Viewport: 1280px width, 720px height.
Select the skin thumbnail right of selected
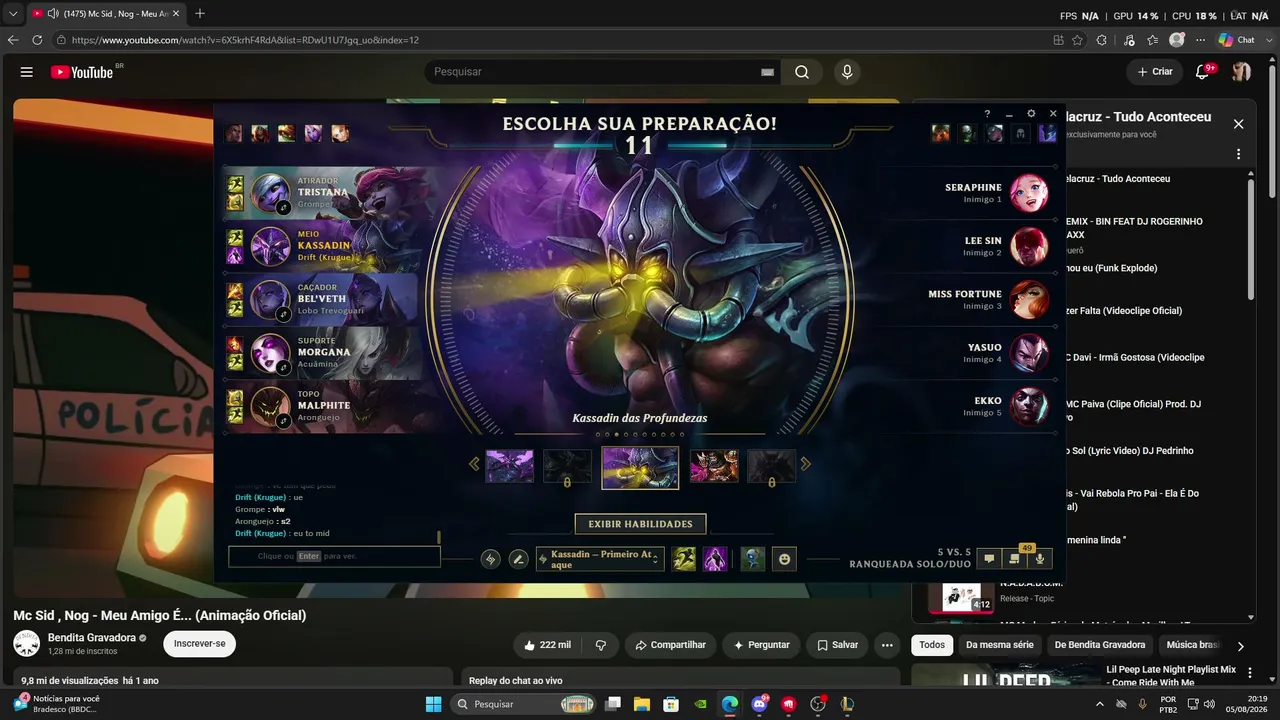714,466
